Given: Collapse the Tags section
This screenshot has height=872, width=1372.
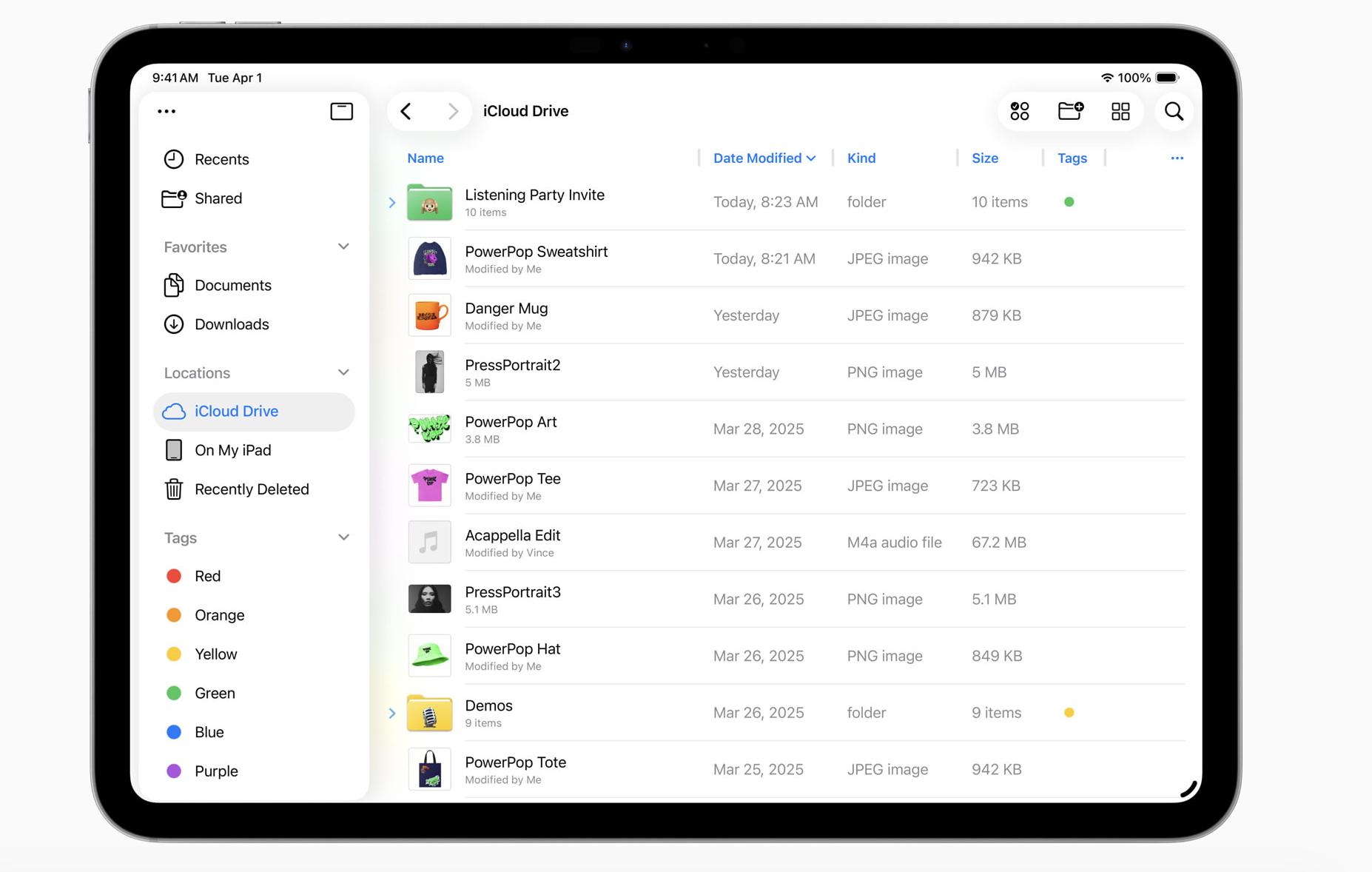Looking at the screenshot, I should tap(343, 537).
